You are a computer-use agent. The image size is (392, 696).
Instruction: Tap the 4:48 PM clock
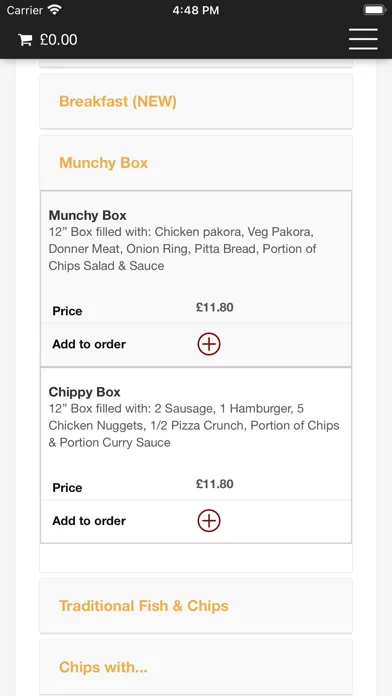pyautogui.click(x=196, y=10)
